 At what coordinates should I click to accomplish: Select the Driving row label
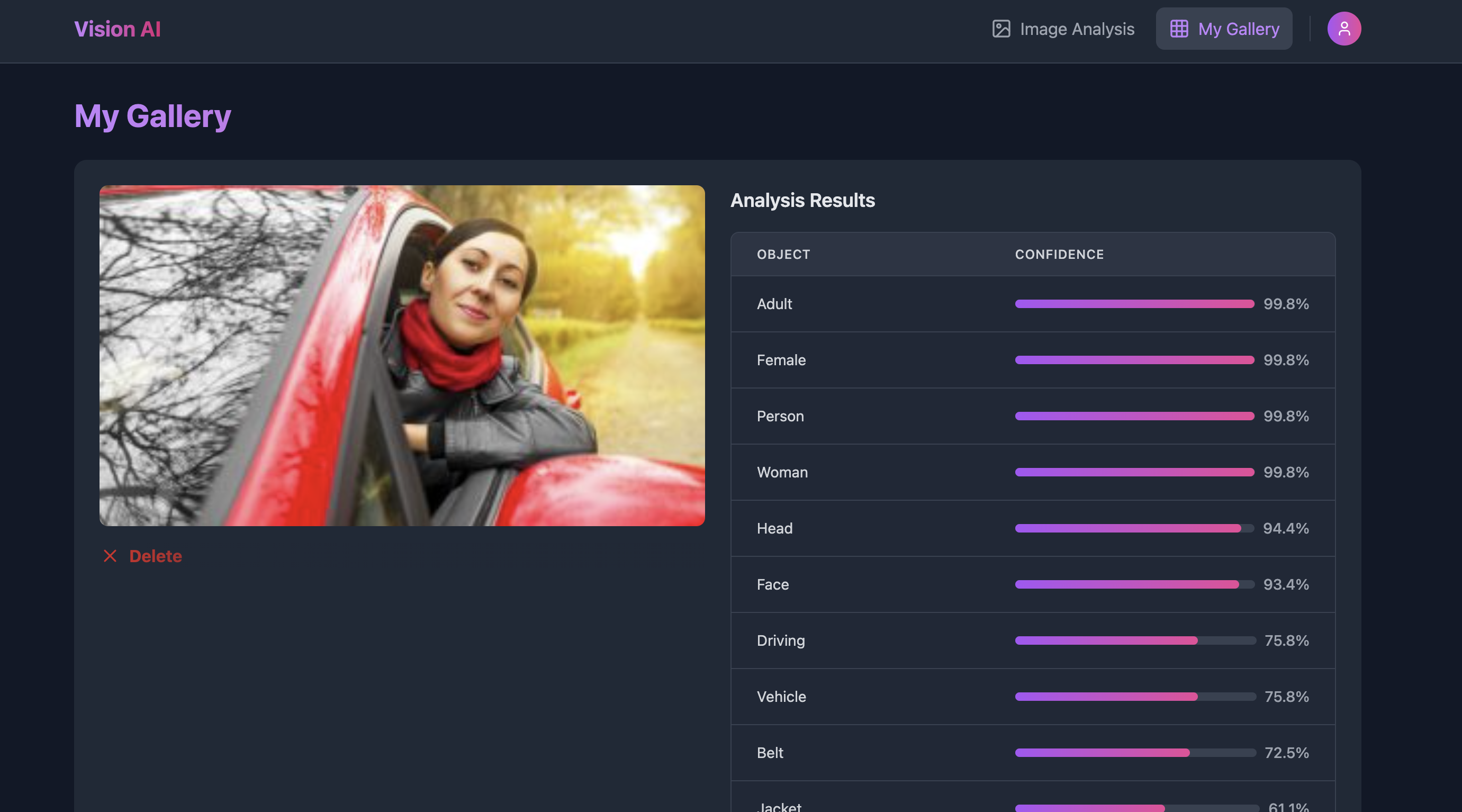[x=781, y=640]
